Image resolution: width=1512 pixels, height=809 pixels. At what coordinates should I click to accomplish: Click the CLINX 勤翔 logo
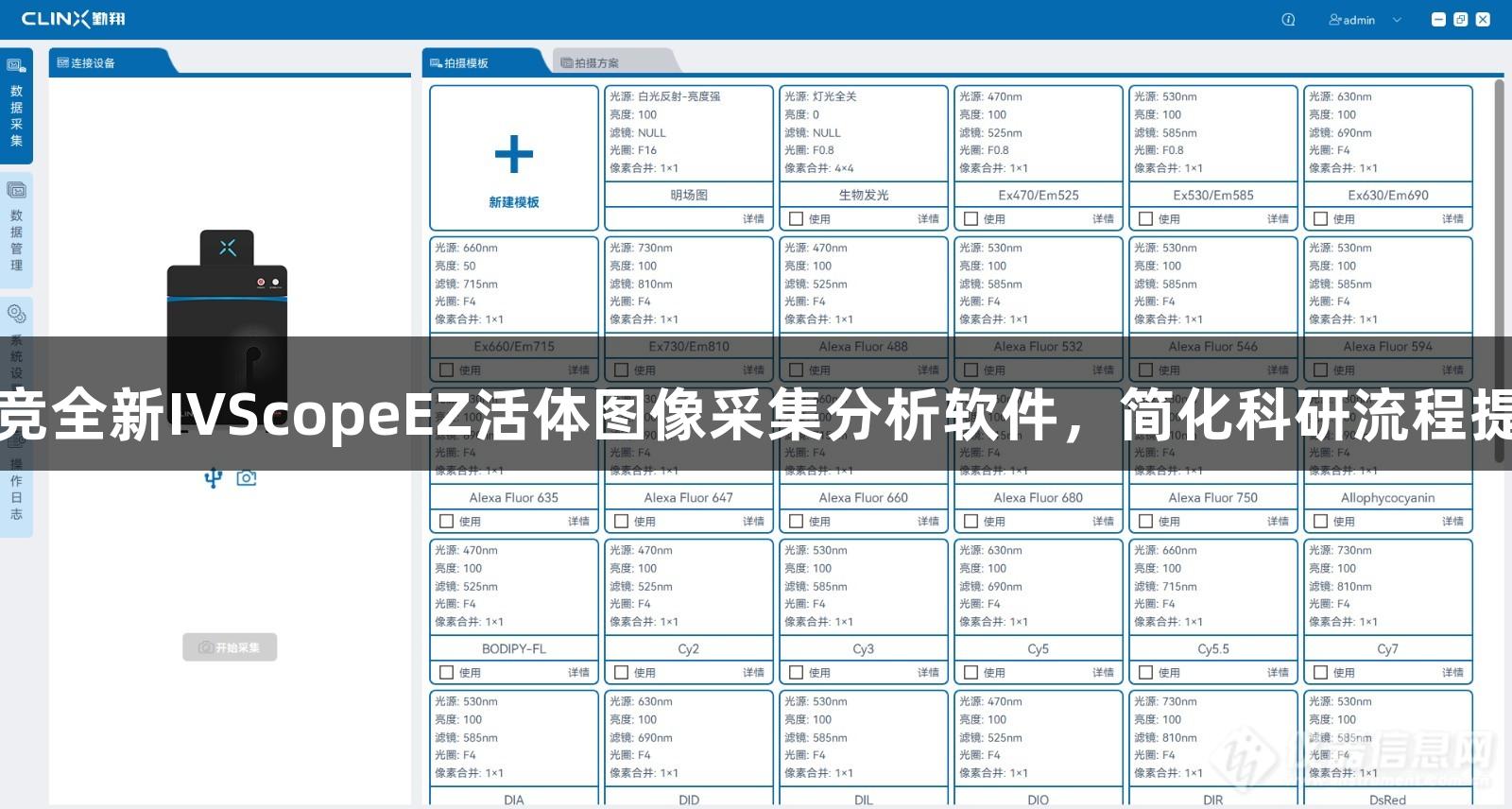pyautogui.click(x=74, y=19)
